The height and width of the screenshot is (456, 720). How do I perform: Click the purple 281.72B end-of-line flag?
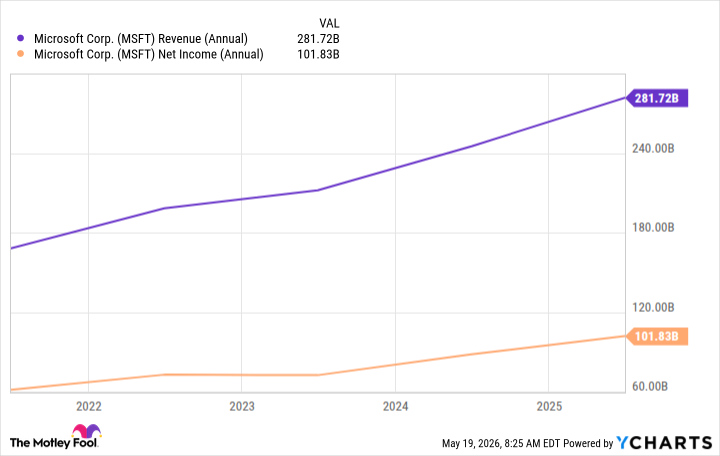657,98
